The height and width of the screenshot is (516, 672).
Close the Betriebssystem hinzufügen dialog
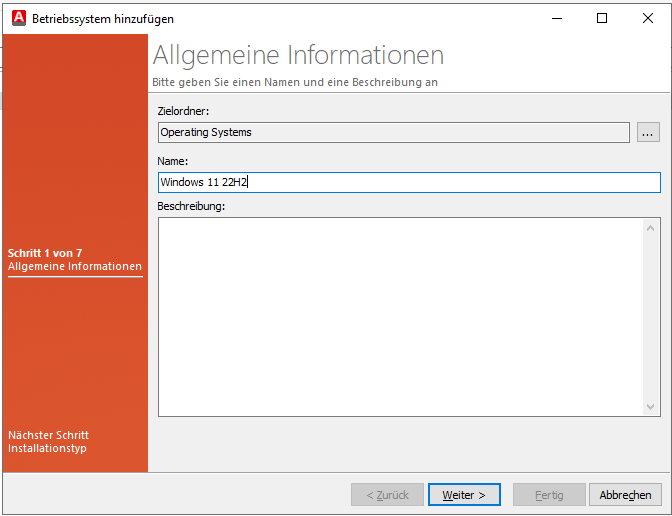(647, 18)
